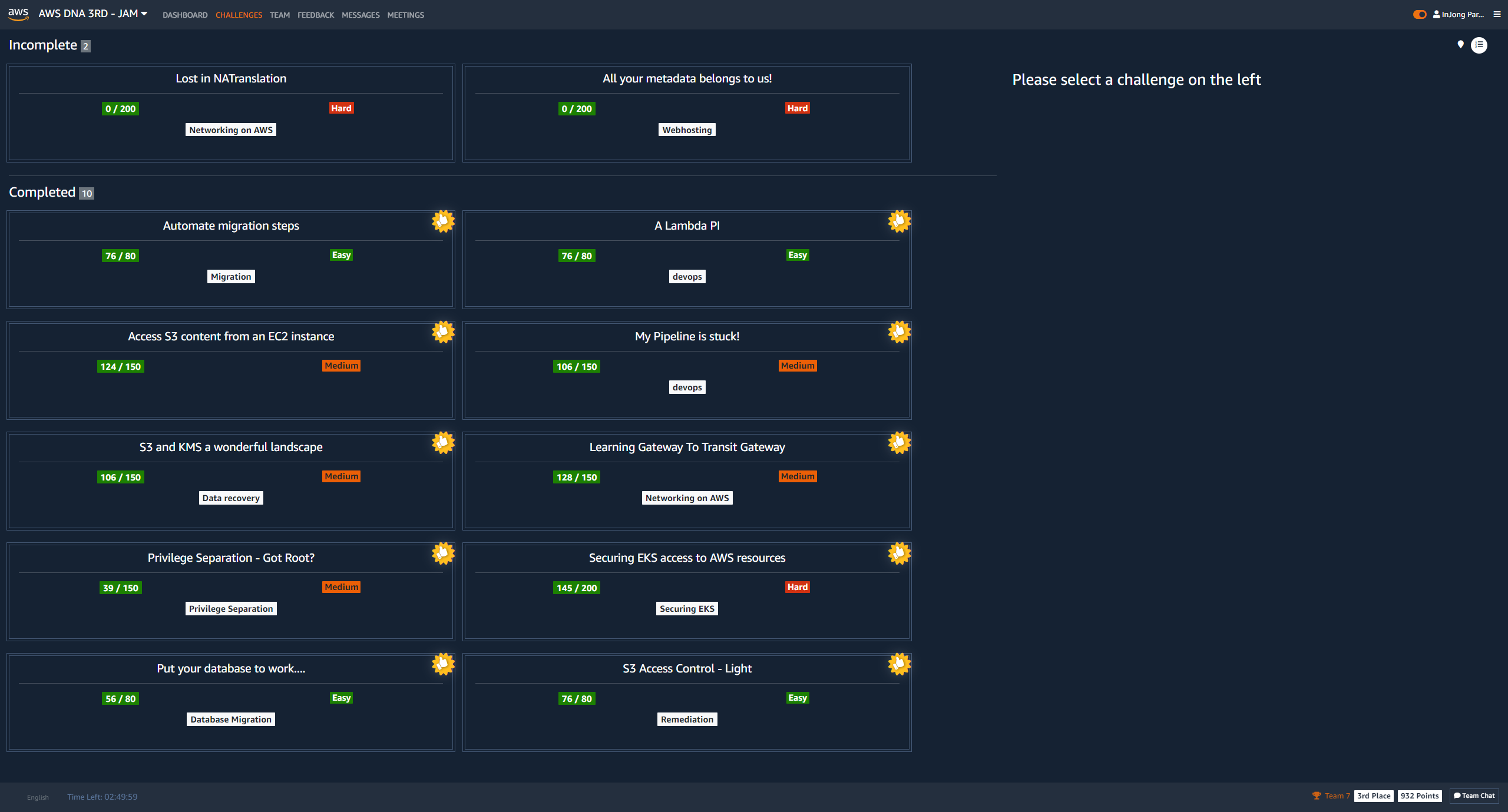Click thumbs-up badge on Put your database to work
This screenshot has height=812, width=1508.
pyautogui.click(x=443, y=664)
